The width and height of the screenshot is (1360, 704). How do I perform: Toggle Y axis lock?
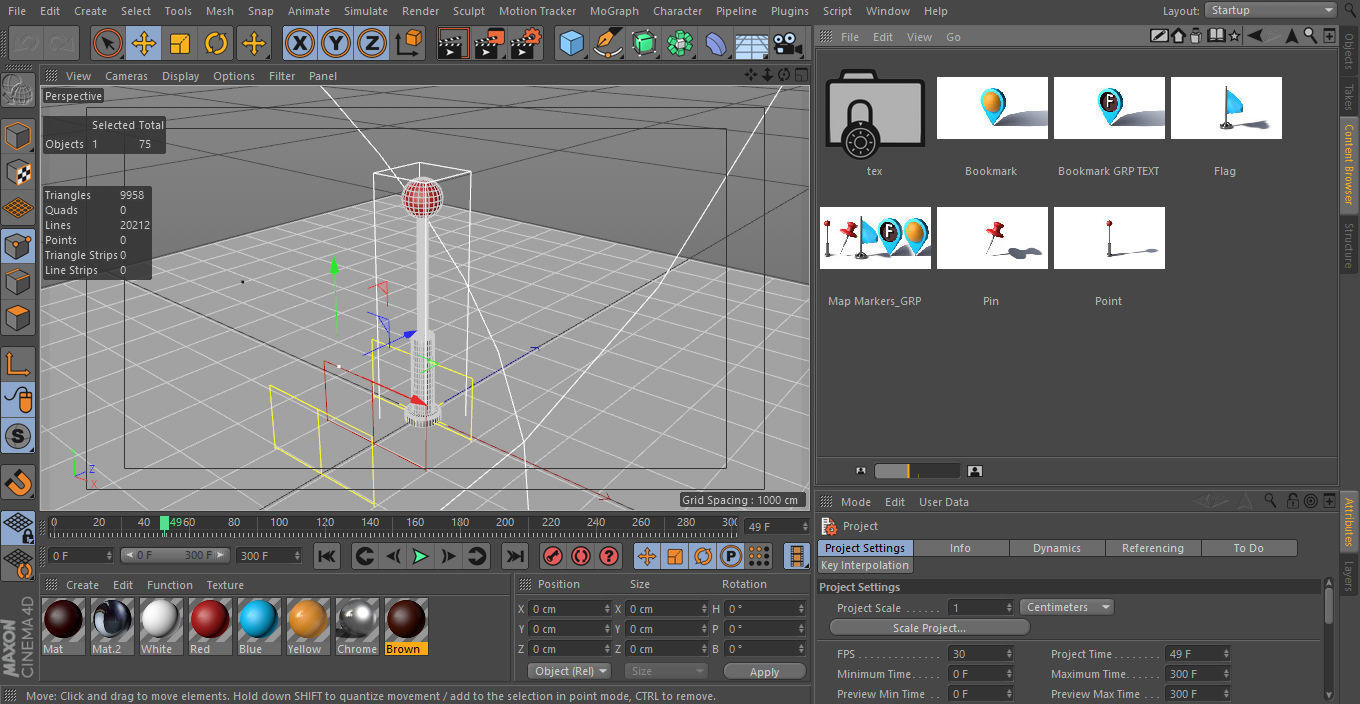pos(336,43)
